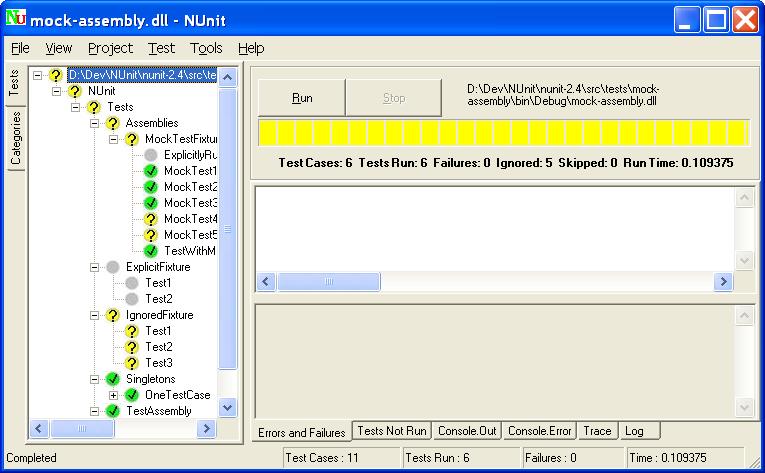Click the gray circle icon beside ExplicitlyRun test

tap(151, 155)
